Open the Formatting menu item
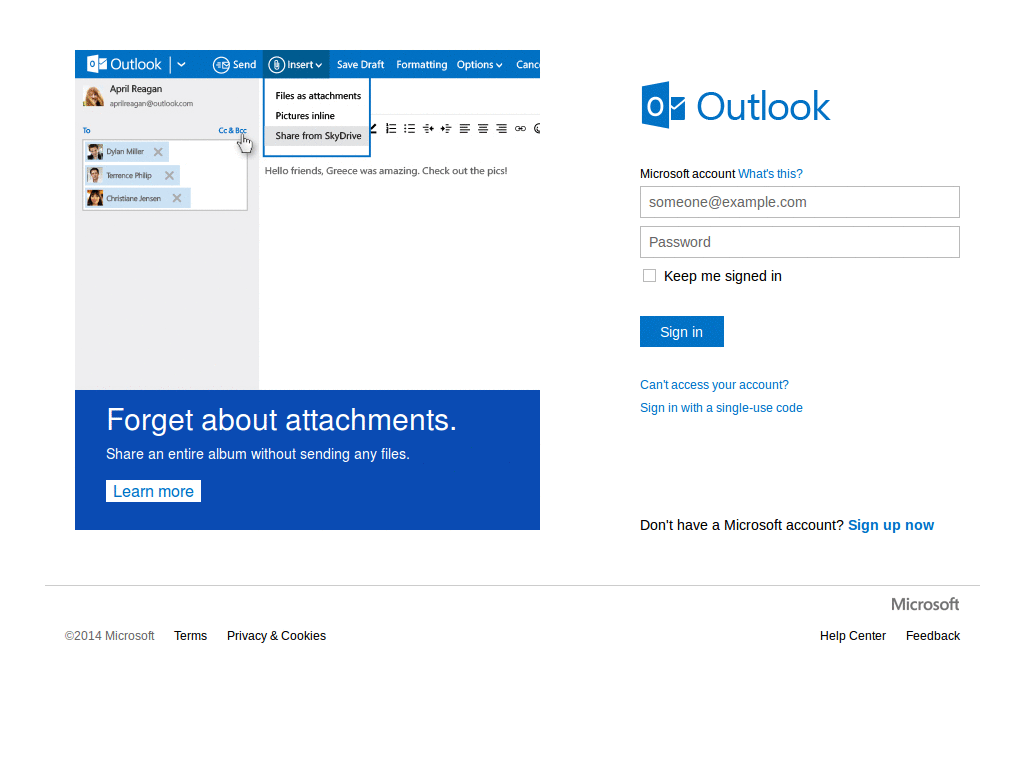 [x=421, y=65]
